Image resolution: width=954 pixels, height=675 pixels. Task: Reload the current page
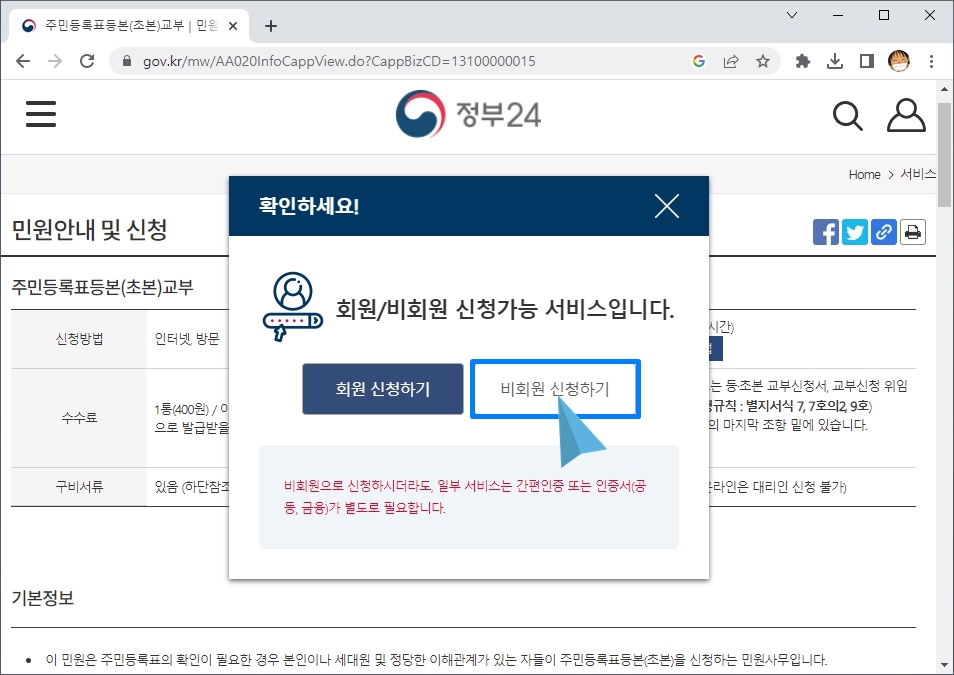point(87,61)
